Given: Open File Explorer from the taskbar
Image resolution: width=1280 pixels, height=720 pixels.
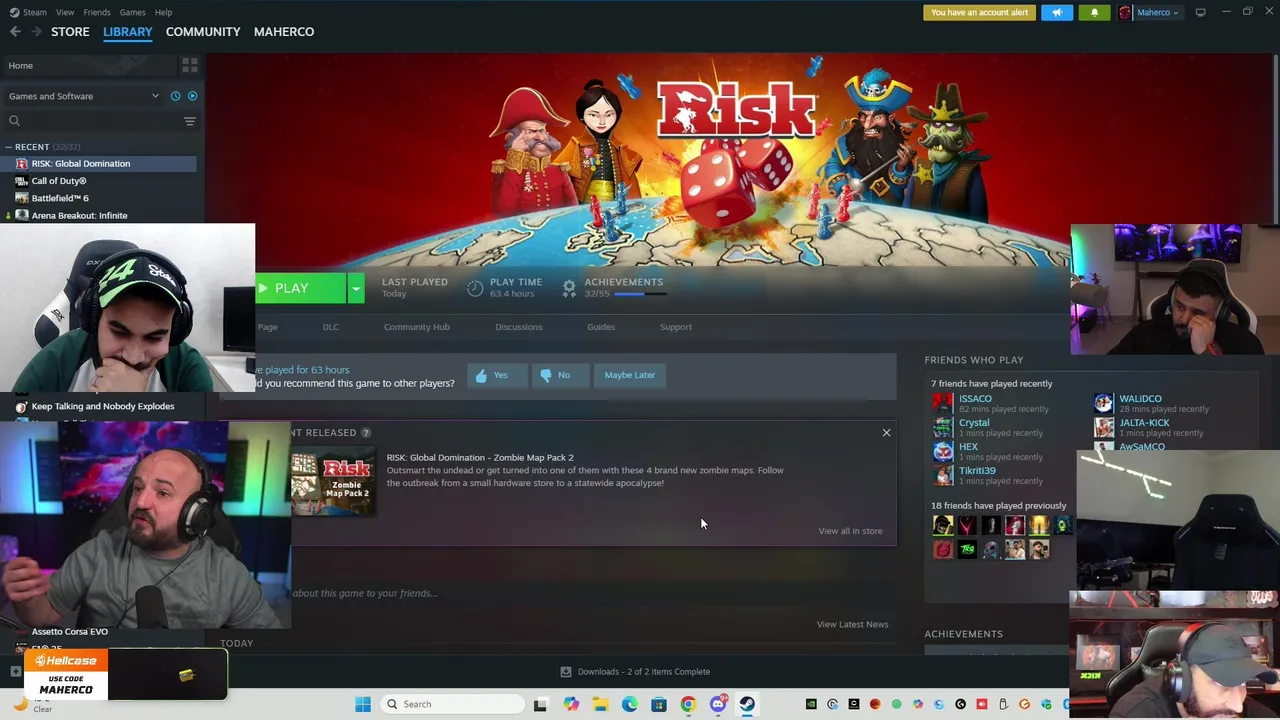Looking at the screenshot, I should [x=600, y=704].
